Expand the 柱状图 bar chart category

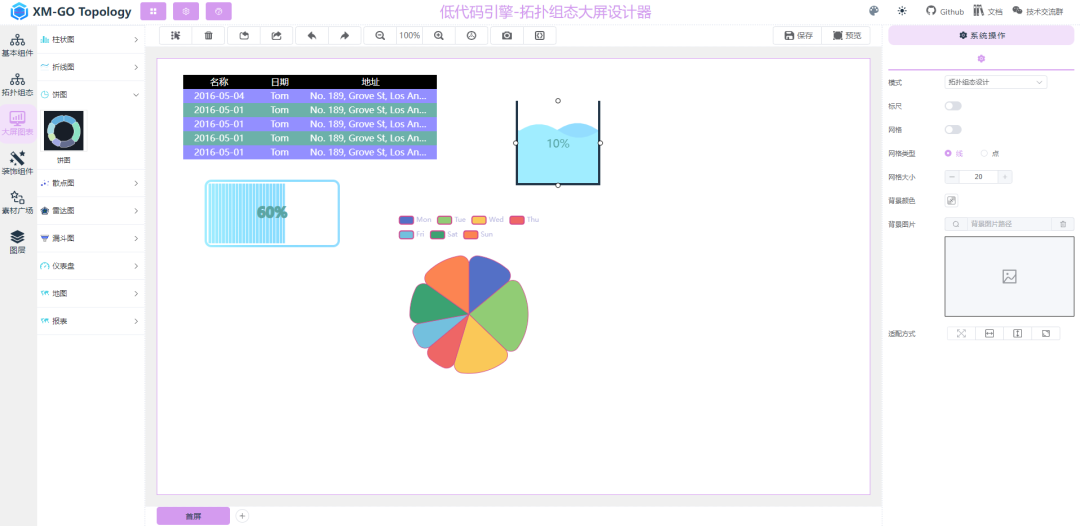[x=90, y=40]
